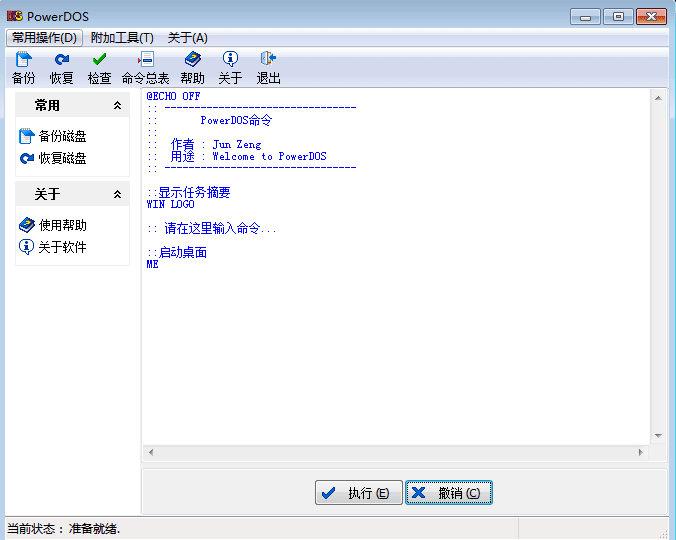Open the 恢复磁盘 link in the sidebar

coord(63,158)
